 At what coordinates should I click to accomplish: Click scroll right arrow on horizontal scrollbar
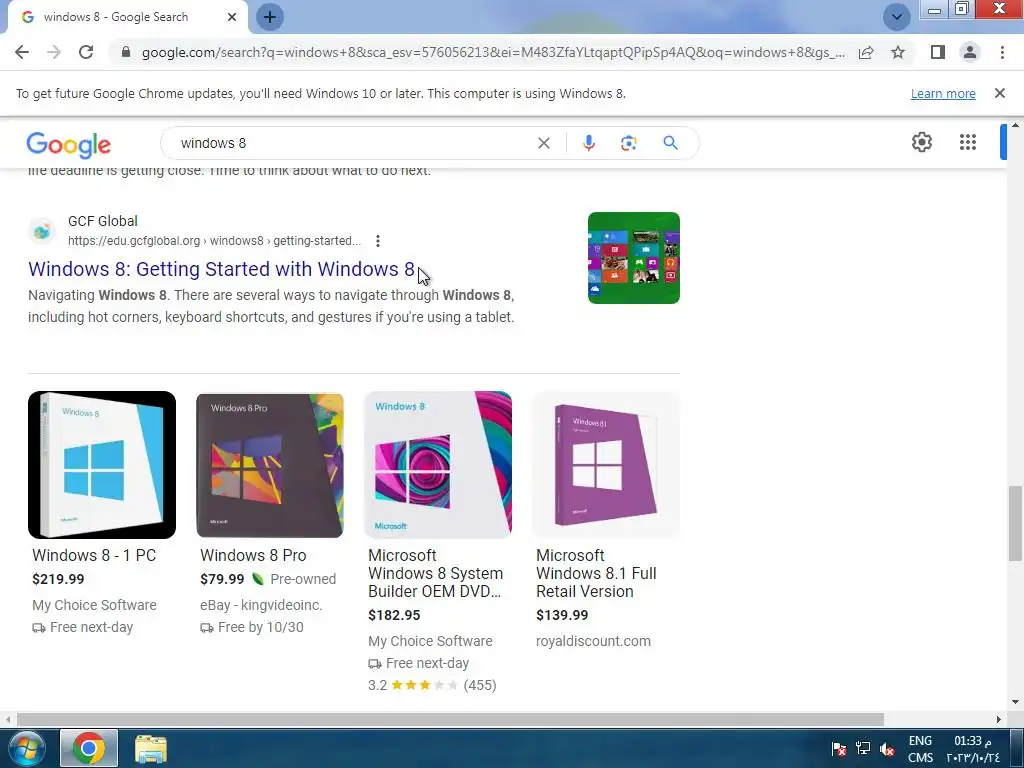(998, 719)
